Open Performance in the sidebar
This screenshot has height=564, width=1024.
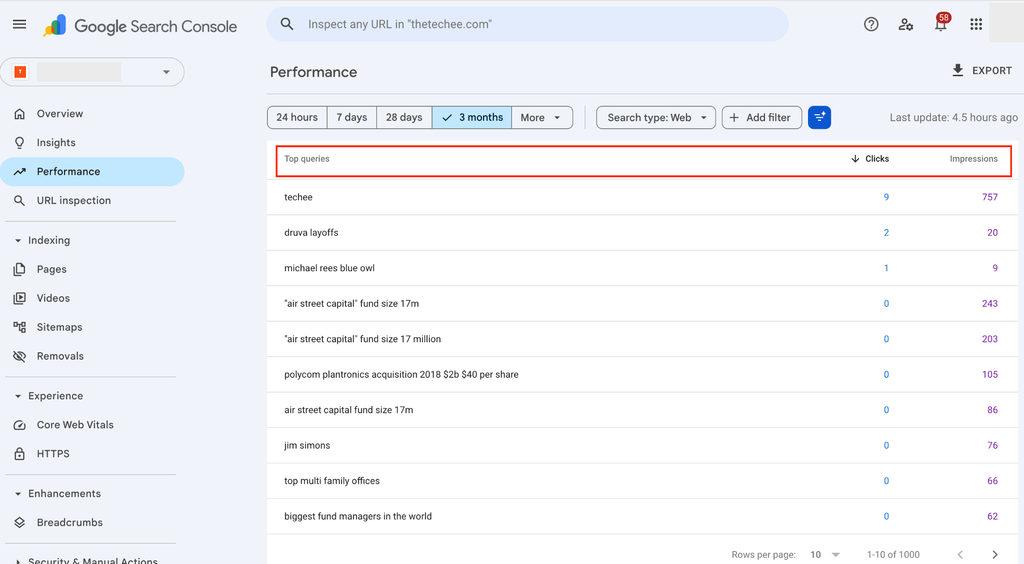pyautogui.click(x=92, y=172)
